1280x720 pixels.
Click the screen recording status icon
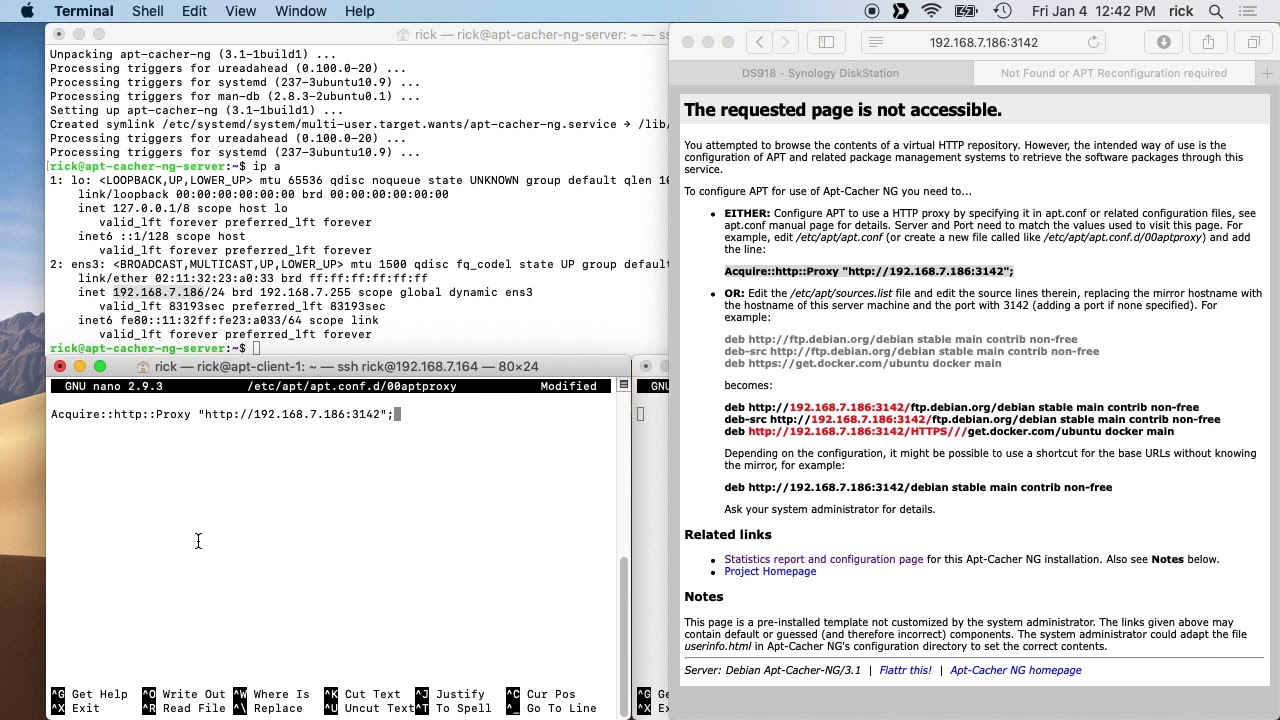(x=872, y=11)
